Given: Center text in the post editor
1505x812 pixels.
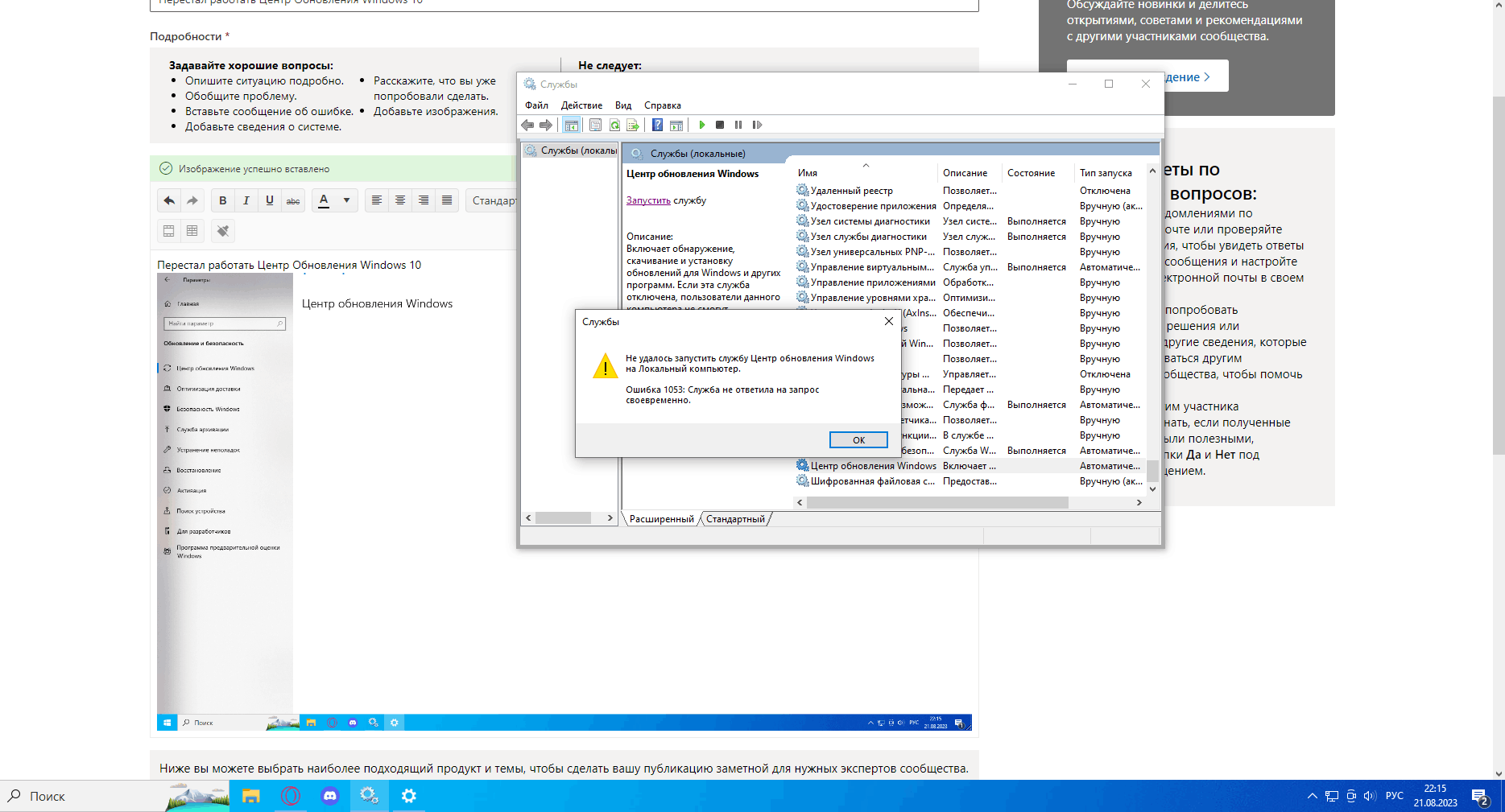Looking at the screenshot, I should pos(399,200).
